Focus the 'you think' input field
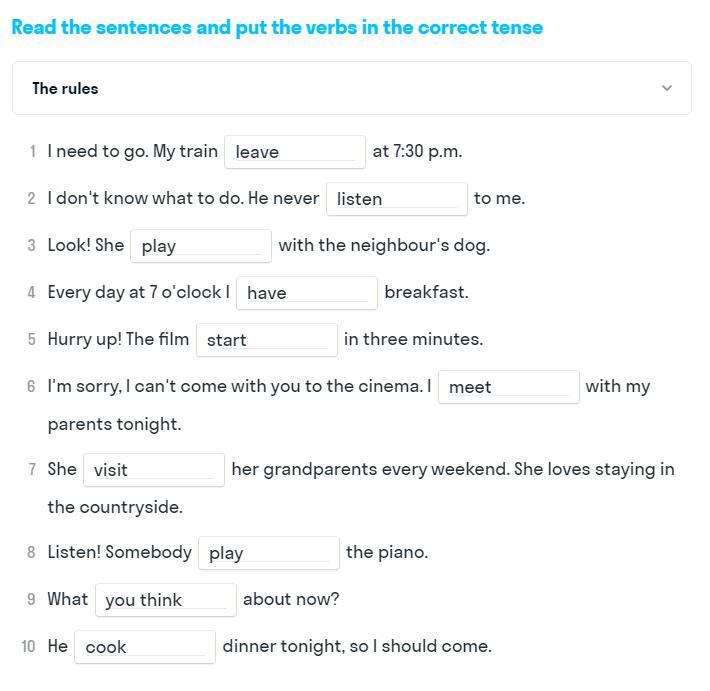Viewport: 710px width, 691px height. coord(165,600)
